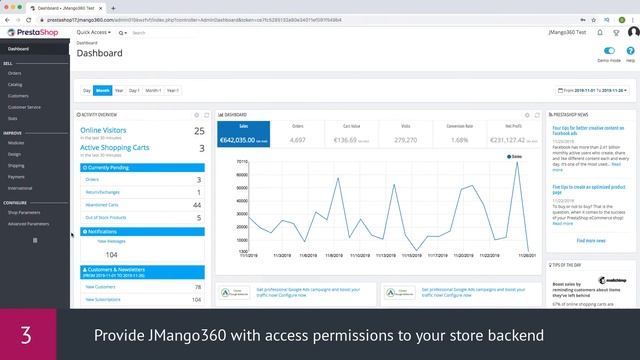Expand the Quick Access dropdown
The width and height of the screenshot is (640, 360).
[93, 32]
